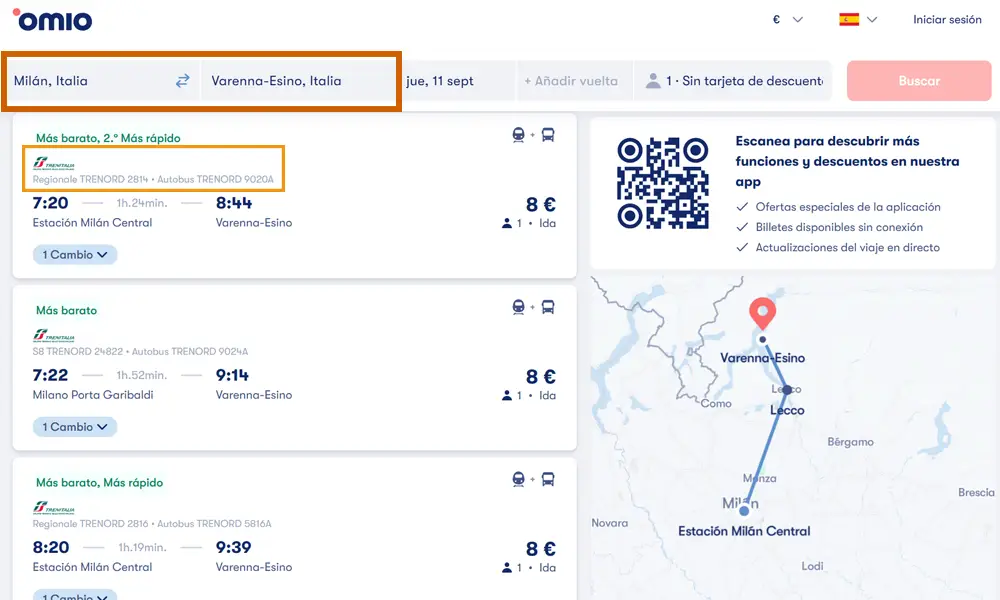
Task: Open the date field jue, 11 sept
Action: [458, 81]
